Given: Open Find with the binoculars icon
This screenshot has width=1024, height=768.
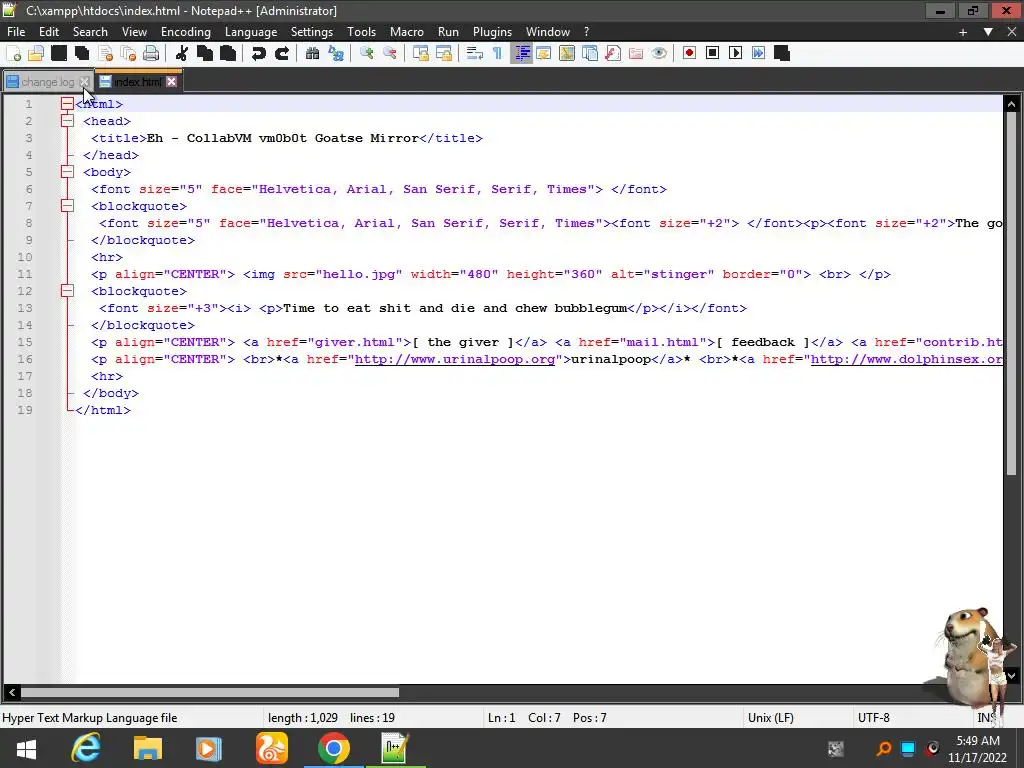Looking at the screenshot, I should pyautogui.click(x=313, y=54).
